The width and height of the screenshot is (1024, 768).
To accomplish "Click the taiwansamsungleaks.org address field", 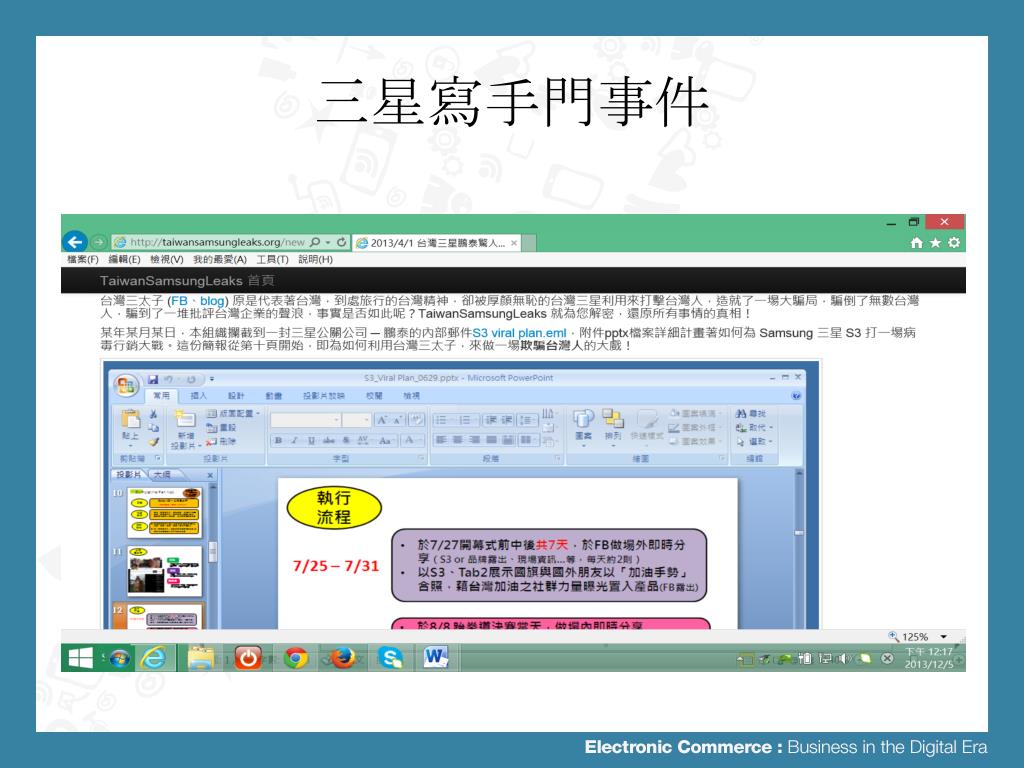I will (217, 242).
